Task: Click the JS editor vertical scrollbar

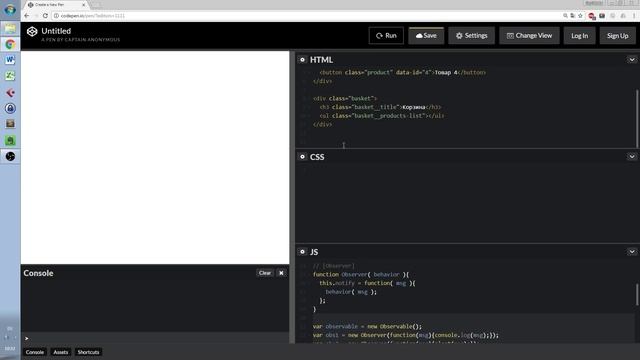Action: [x=637, y=295]
